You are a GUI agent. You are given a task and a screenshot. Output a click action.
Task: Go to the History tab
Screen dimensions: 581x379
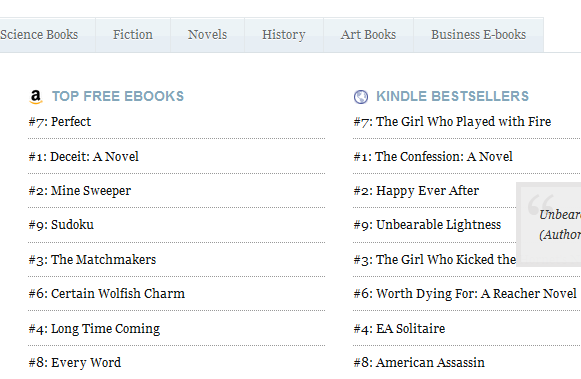tap(283, 35)
